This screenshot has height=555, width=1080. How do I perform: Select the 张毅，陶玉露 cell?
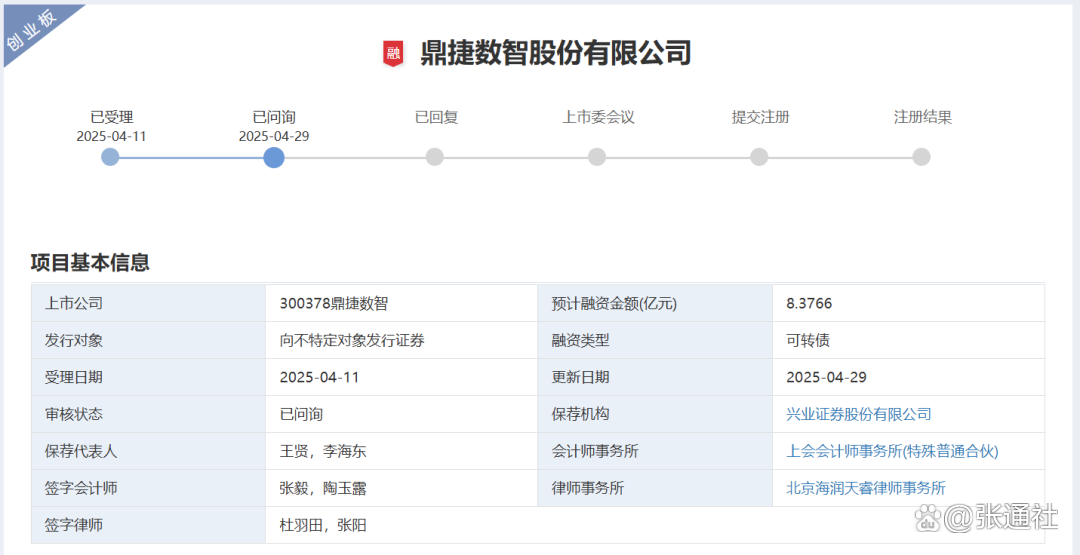tap(402, 489)
